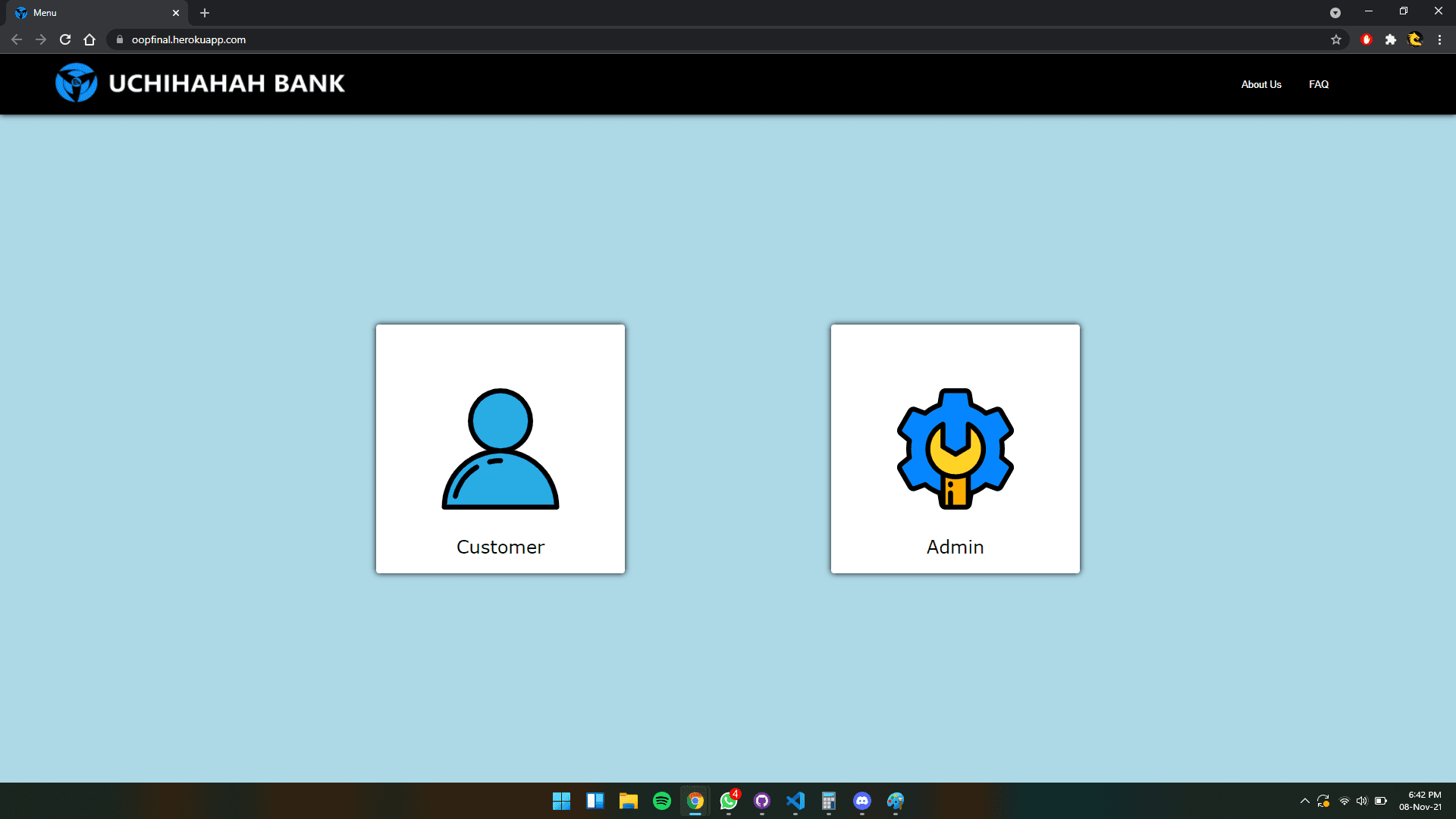The height and width of the screenshot is (819, 1456).
Task: Open the red shield extension icon
Action: 1367,39
